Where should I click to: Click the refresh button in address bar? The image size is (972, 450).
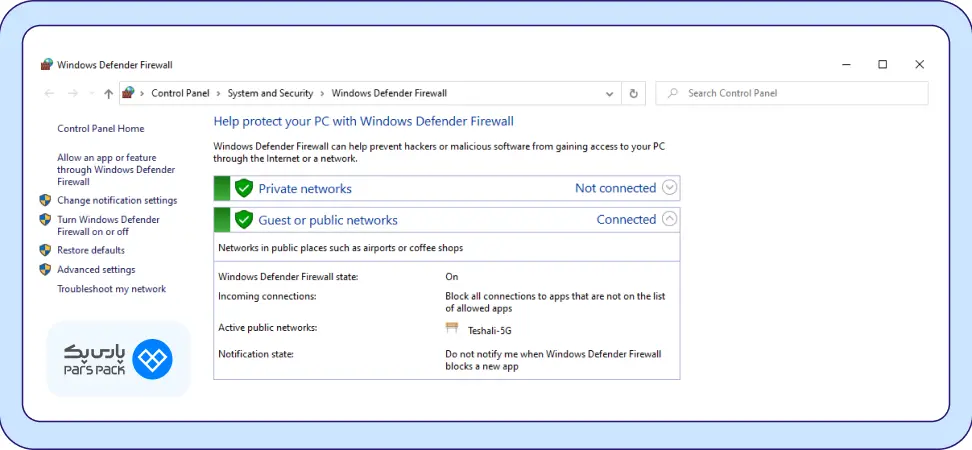click(633, 93)
